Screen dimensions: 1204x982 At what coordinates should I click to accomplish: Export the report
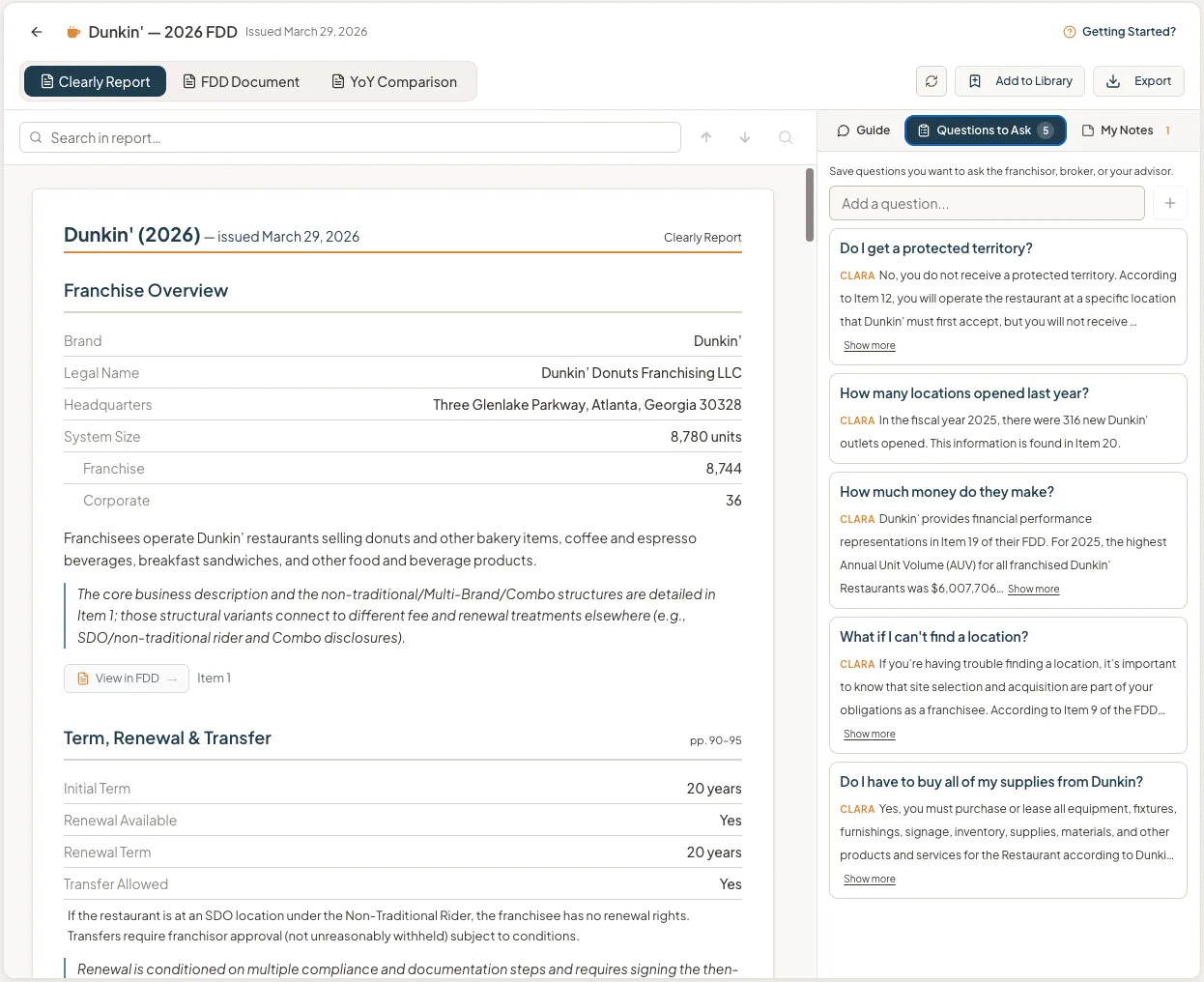pyautogui.click(x=1138, y=81)
